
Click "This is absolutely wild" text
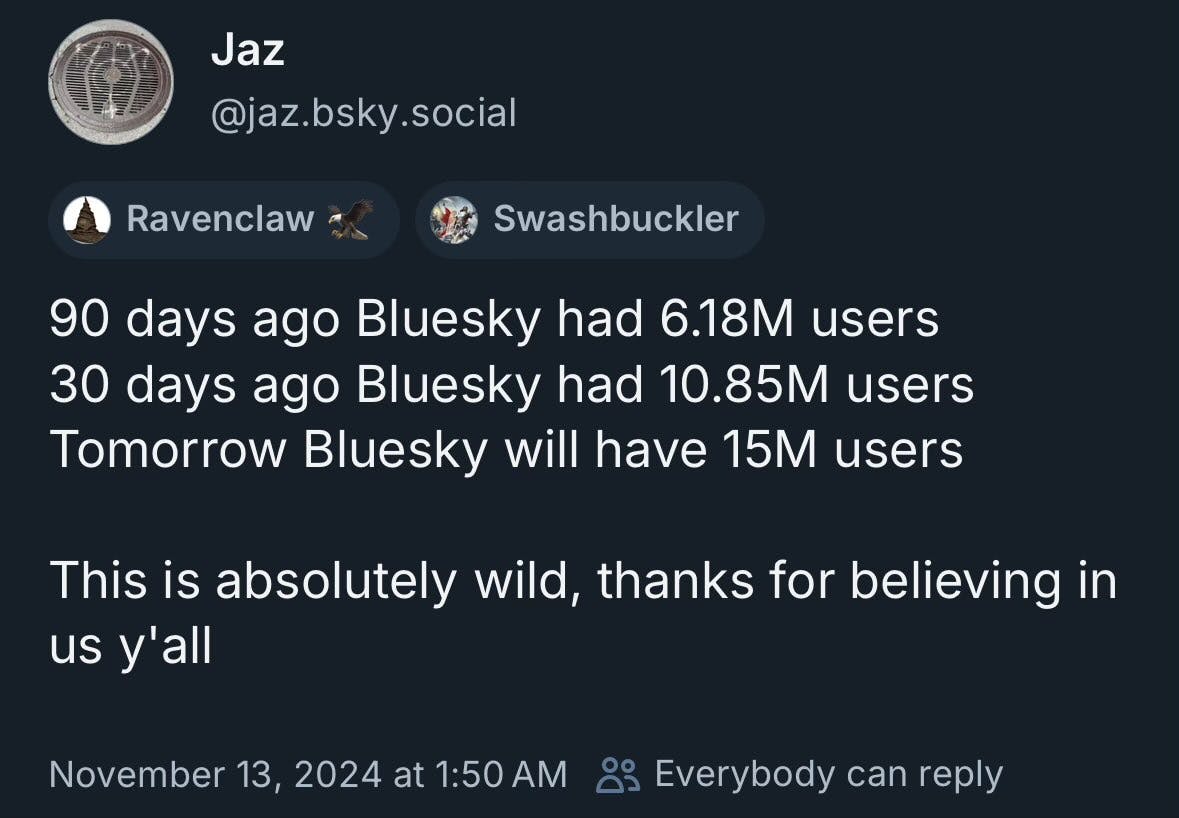(310, 581)
